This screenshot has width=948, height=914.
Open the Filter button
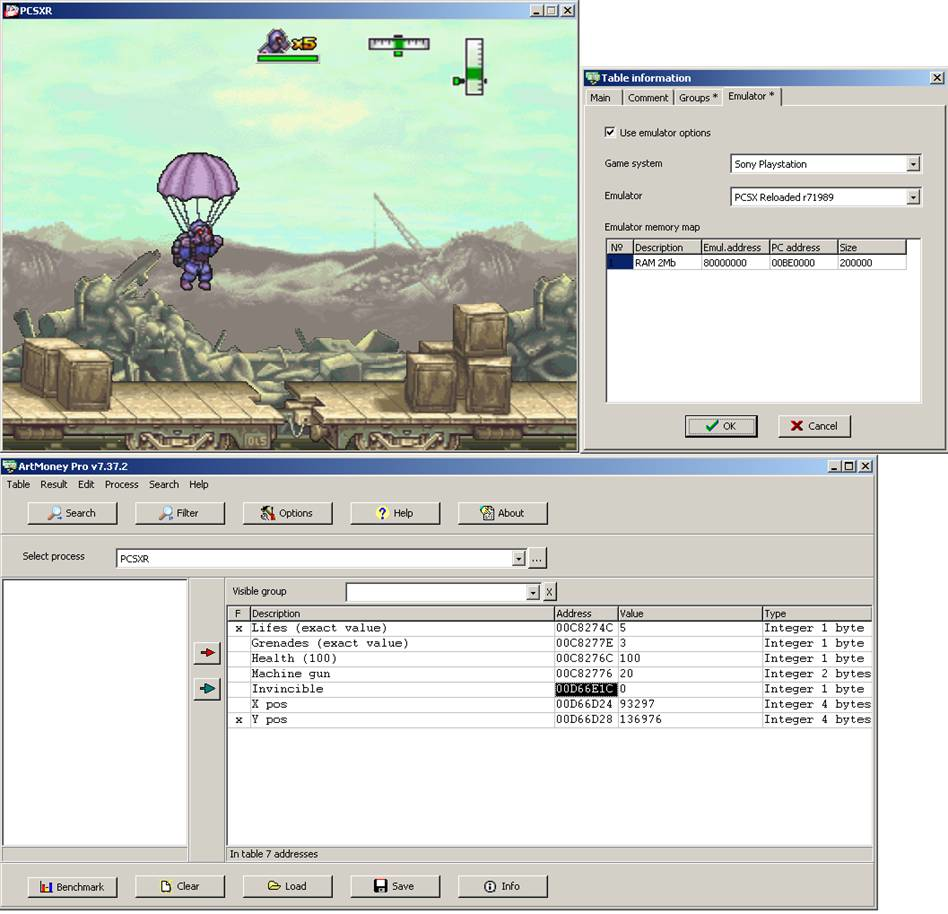(180, 513)
